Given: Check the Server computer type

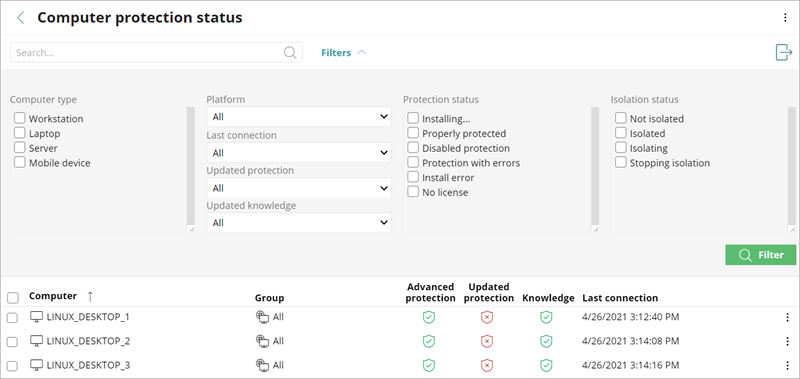Looking at the screenshot, I should pyautogui.click(x=19, y=148).
